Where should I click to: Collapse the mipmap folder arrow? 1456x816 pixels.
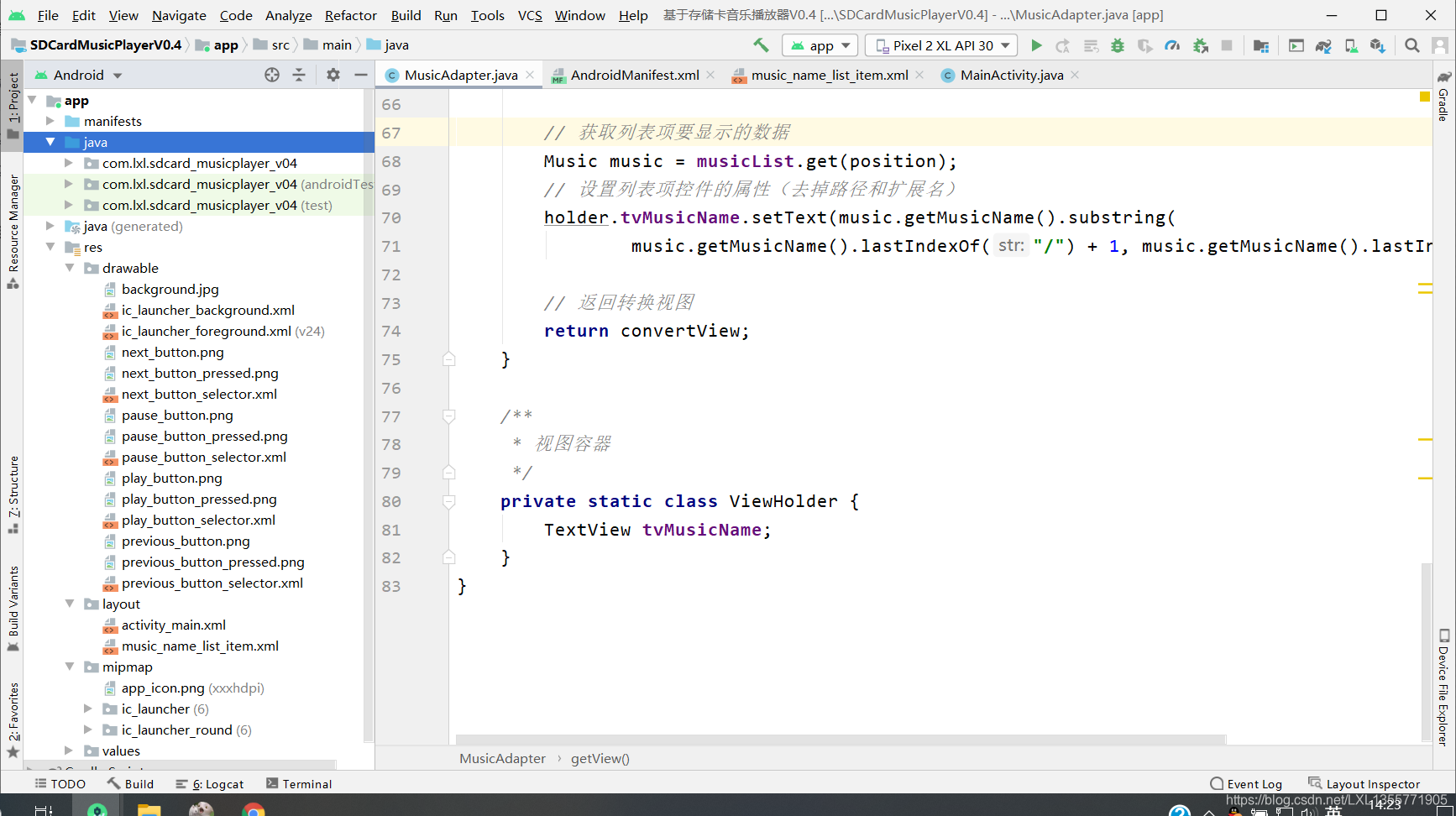tap(70, 667)
